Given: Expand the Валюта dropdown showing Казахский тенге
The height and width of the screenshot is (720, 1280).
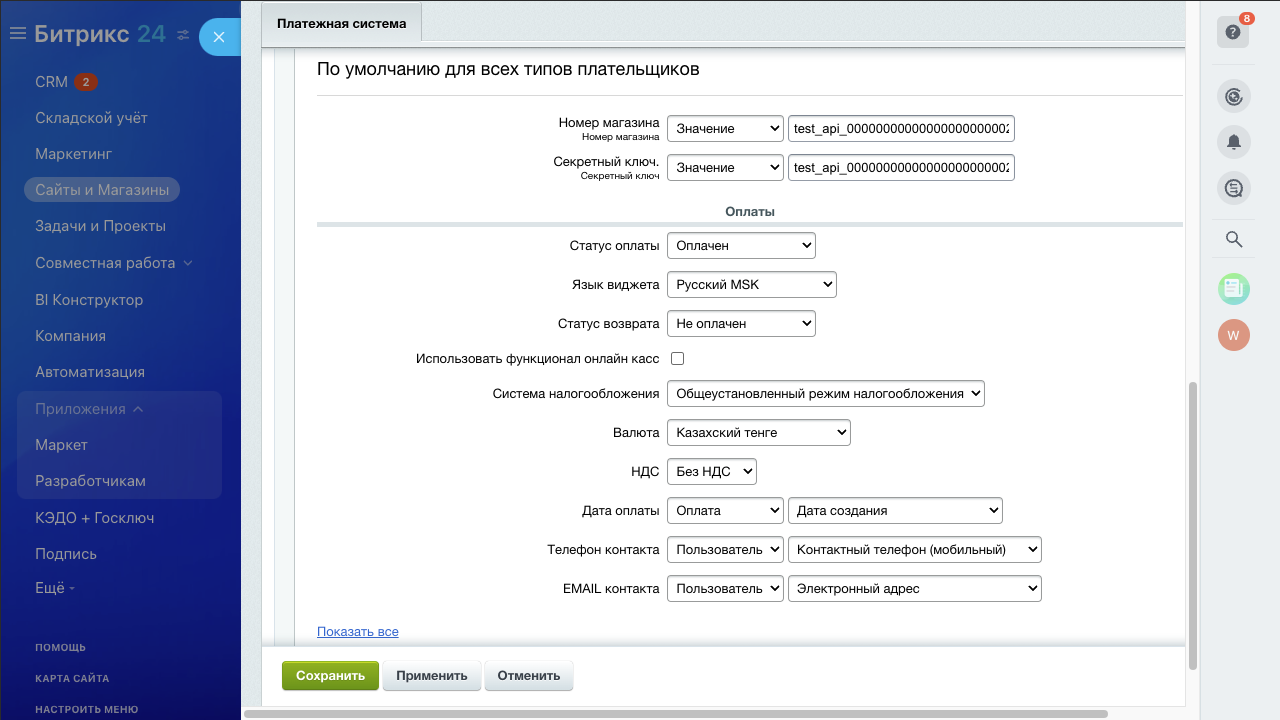Looking at the screenshot, I should click(x=758, y=432).
